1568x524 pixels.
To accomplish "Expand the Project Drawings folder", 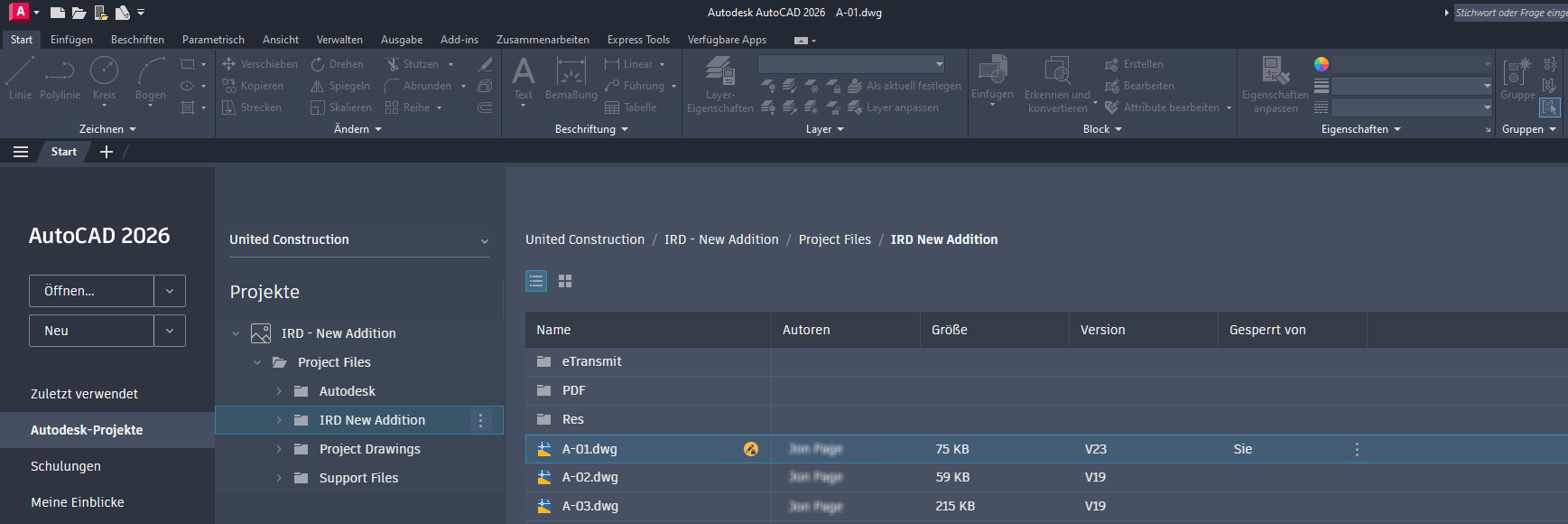I will pos(279,449).
